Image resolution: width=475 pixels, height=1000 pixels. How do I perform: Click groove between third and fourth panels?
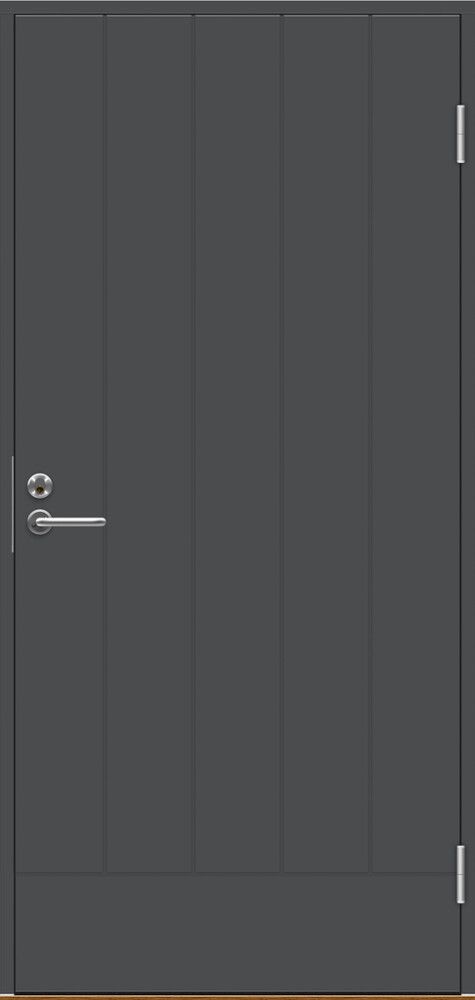point(282,443)
